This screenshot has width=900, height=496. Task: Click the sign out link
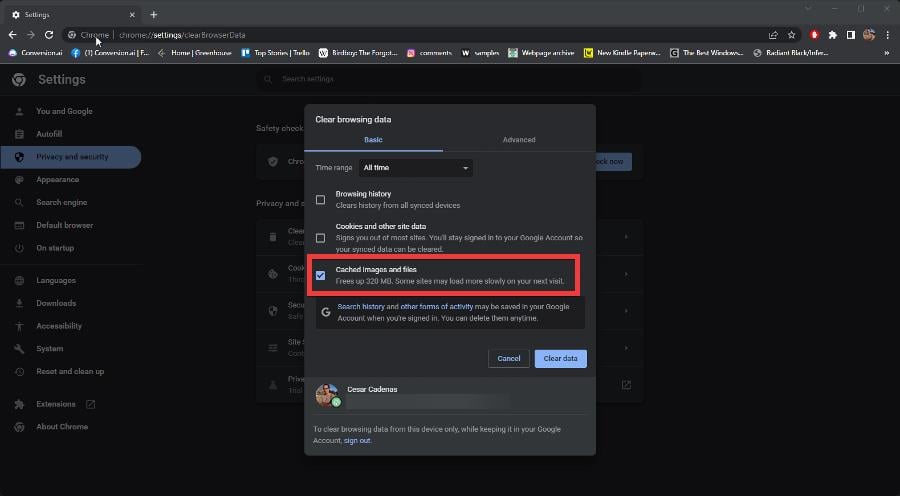[357, 440]
